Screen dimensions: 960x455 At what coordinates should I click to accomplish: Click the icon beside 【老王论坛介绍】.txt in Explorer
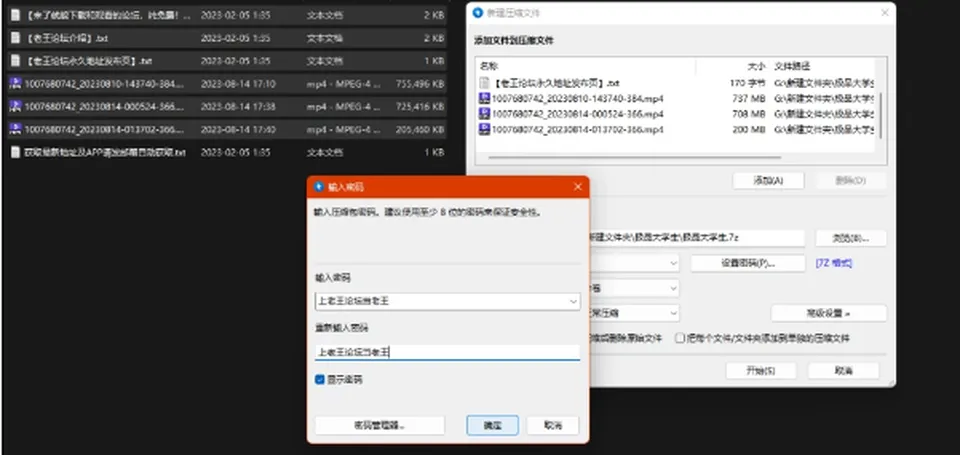(x=16, y=38)
